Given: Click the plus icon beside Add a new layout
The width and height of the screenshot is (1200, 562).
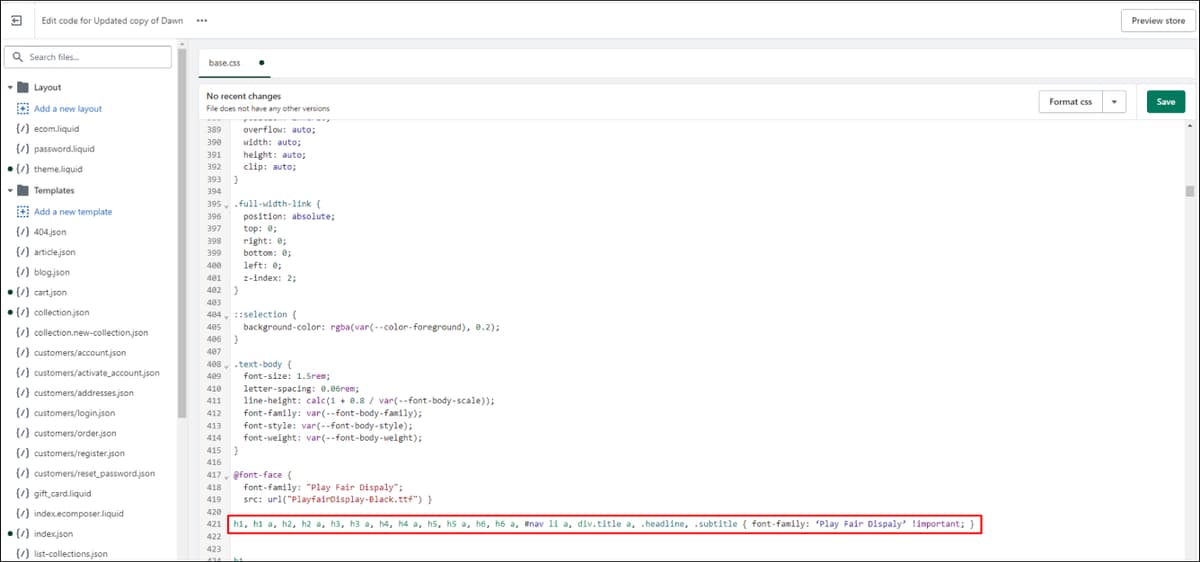Looking at the screenshot, I should pyautogui.click(x=22, y=108).
